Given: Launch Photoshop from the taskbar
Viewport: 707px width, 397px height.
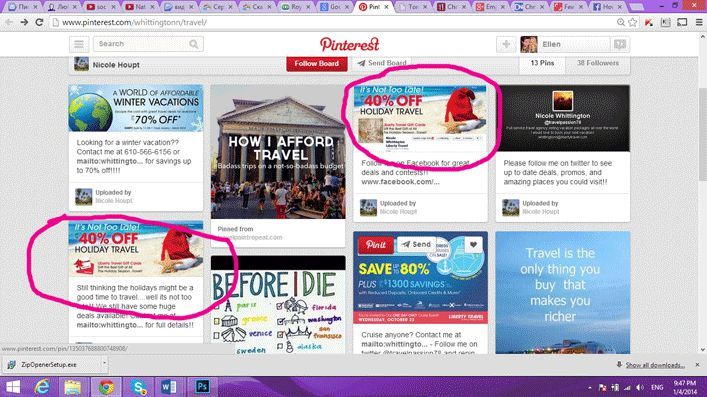Looking at the screenshot, I should pos(202,387).
